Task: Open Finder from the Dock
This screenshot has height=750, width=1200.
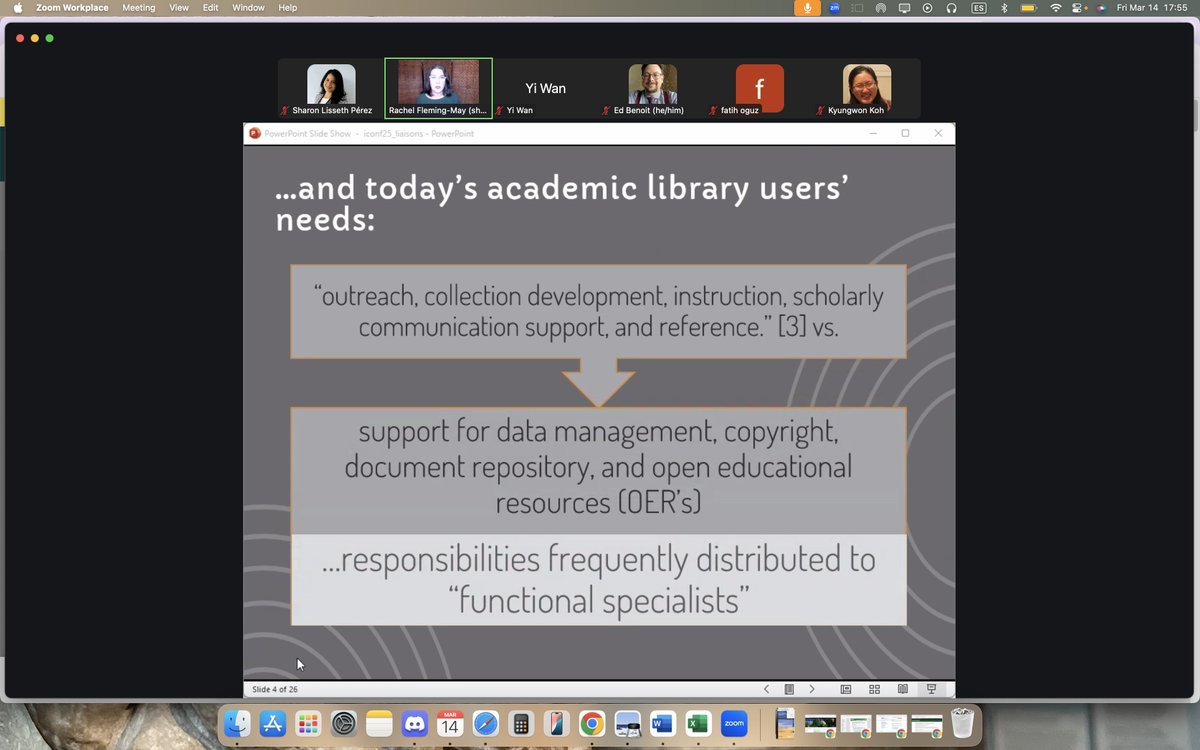Action: pos(237,723)
